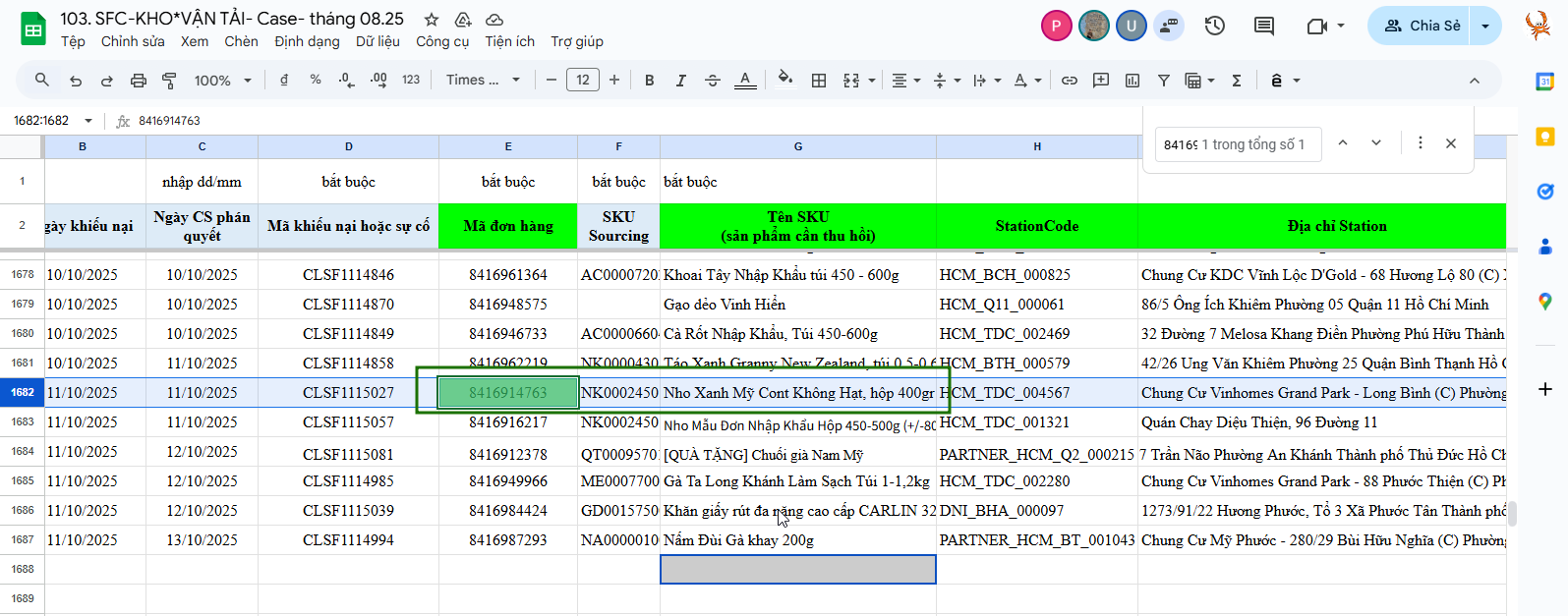
Task: Increase decimal places
Action: coord(378,81)
